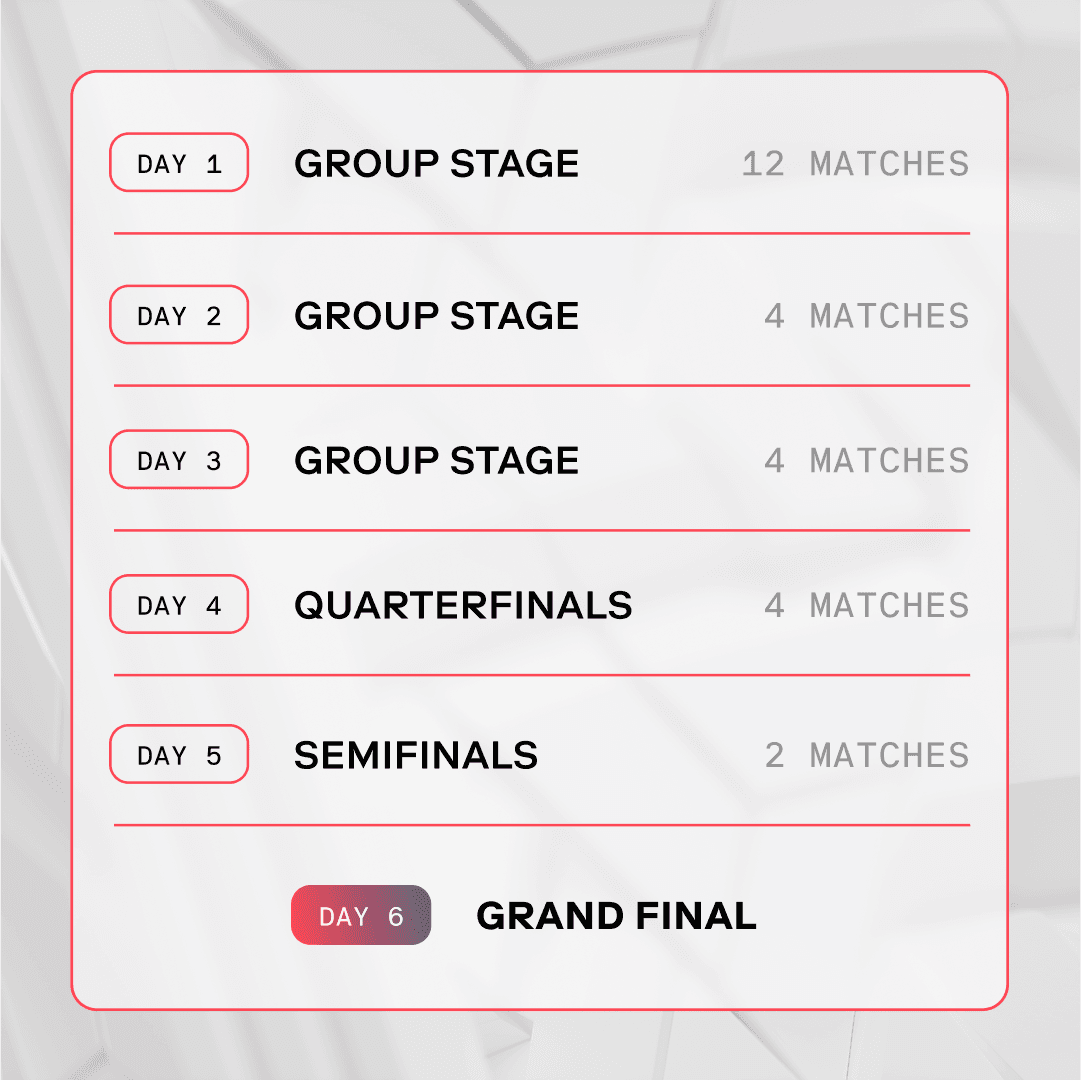View the 12 MATCHES label
1081x1080 pixels.
pyautogui.click(x=856, y=164)
